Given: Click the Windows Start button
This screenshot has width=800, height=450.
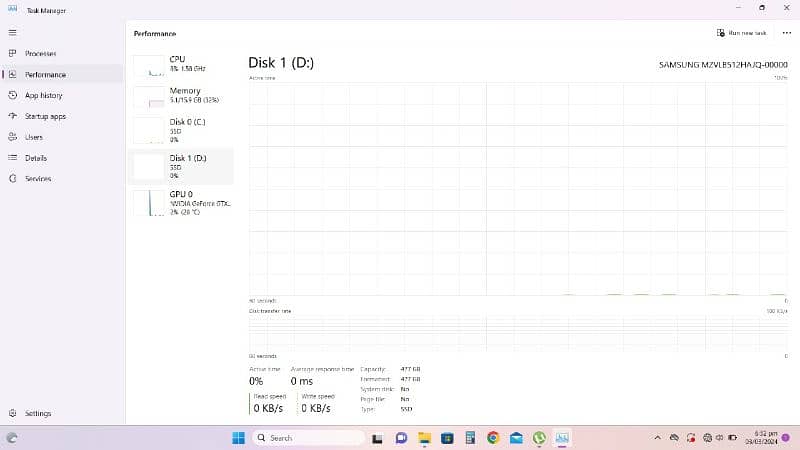Looking at the screenshot, I should pos(238,438).
